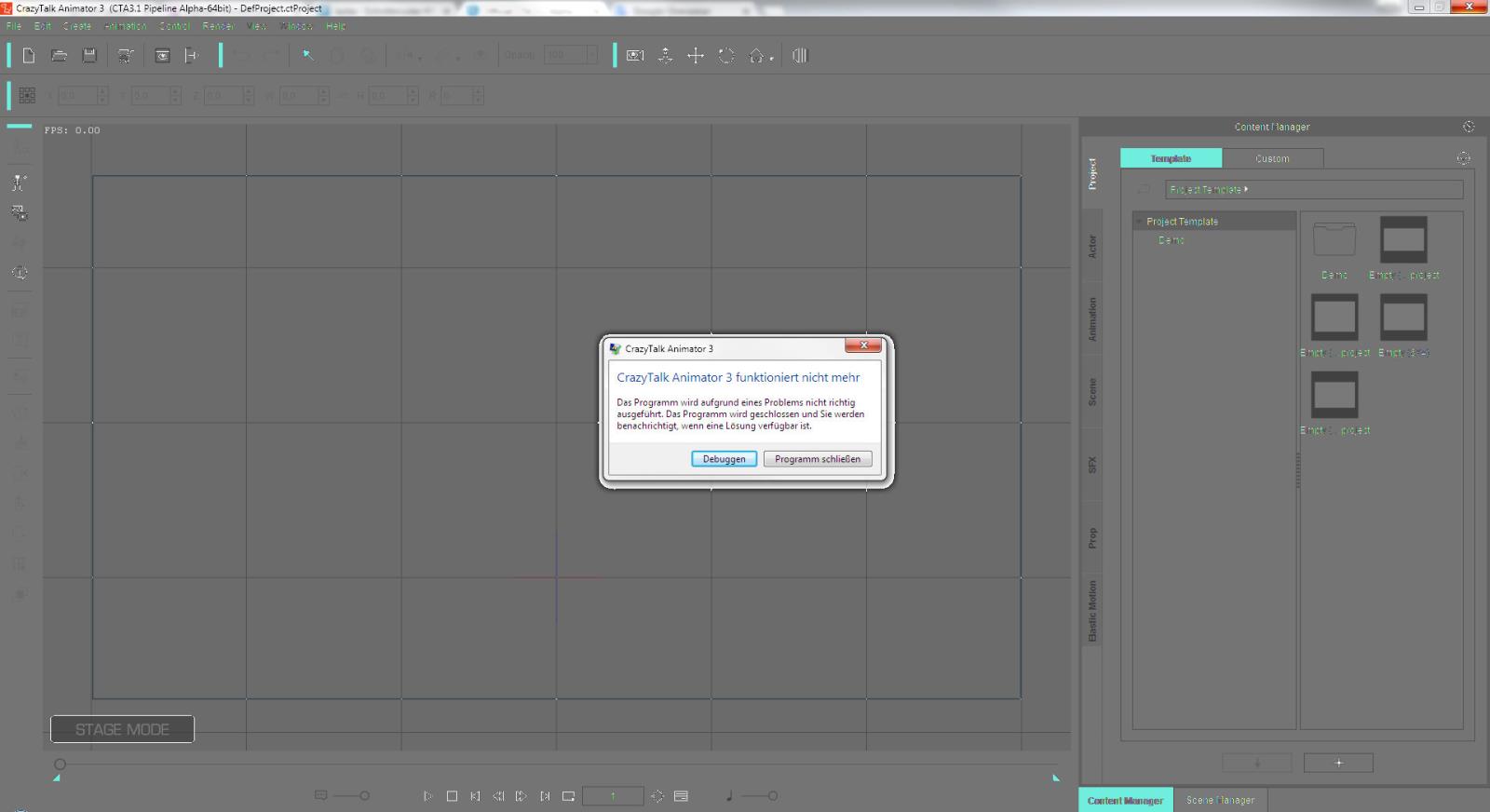Click the Demo folder thumbnail
Screen dimensions: 1490x812
pos(1334,238)
